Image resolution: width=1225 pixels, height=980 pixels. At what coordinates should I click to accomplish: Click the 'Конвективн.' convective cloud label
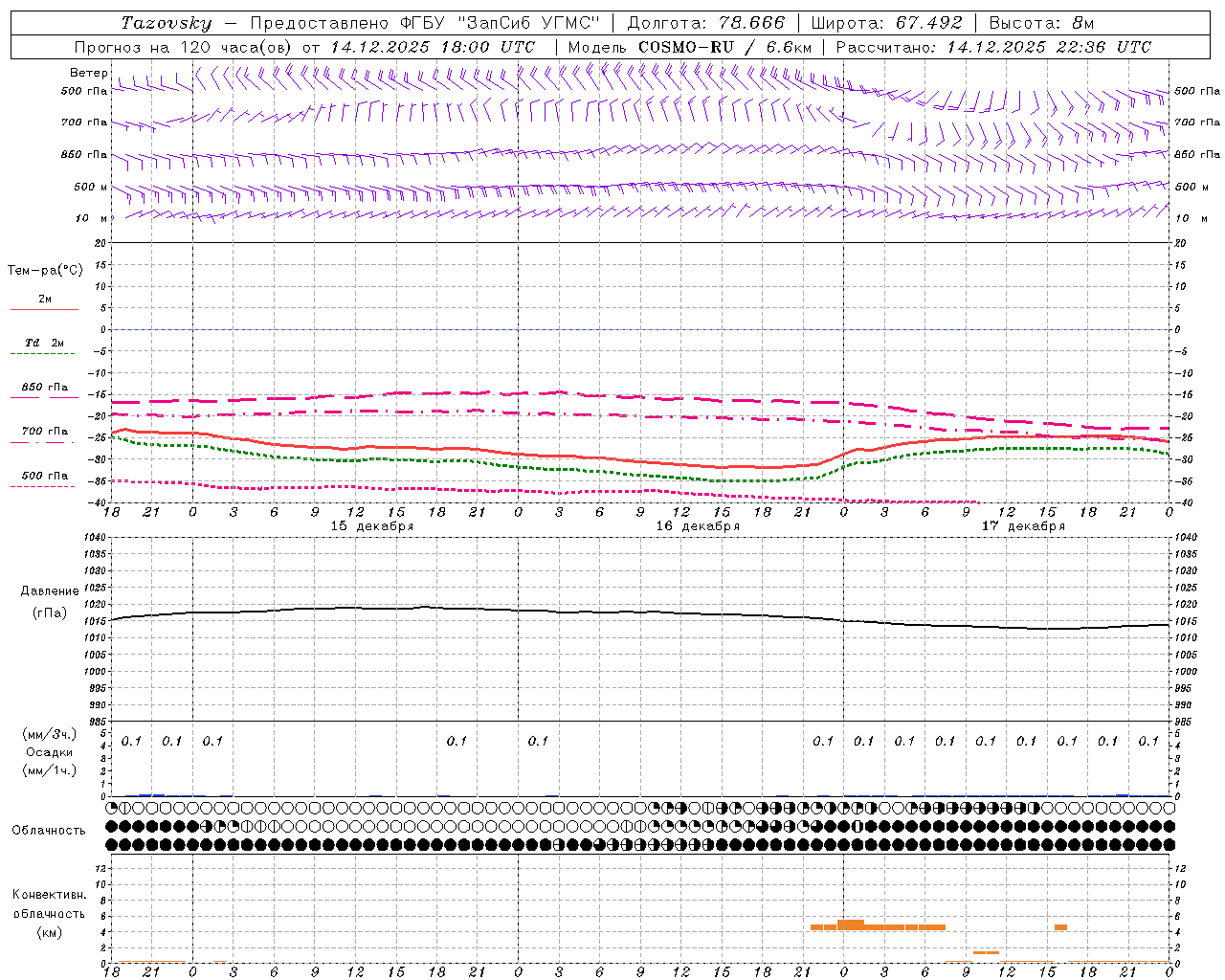click(x=50, y=895)
